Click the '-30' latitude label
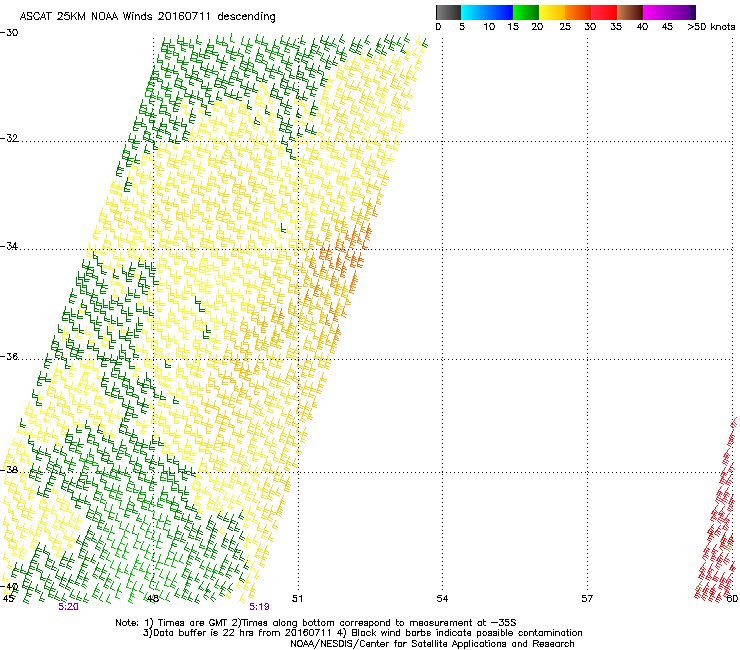This screenshot has height=650, width=740. pyautogui.click(x=9, y=33)
